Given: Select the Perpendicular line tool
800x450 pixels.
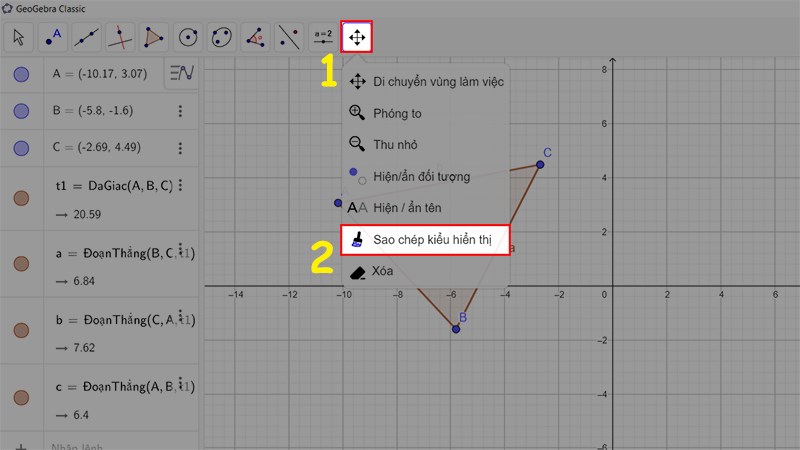Looking at the screenshot, I should [120, 37].
